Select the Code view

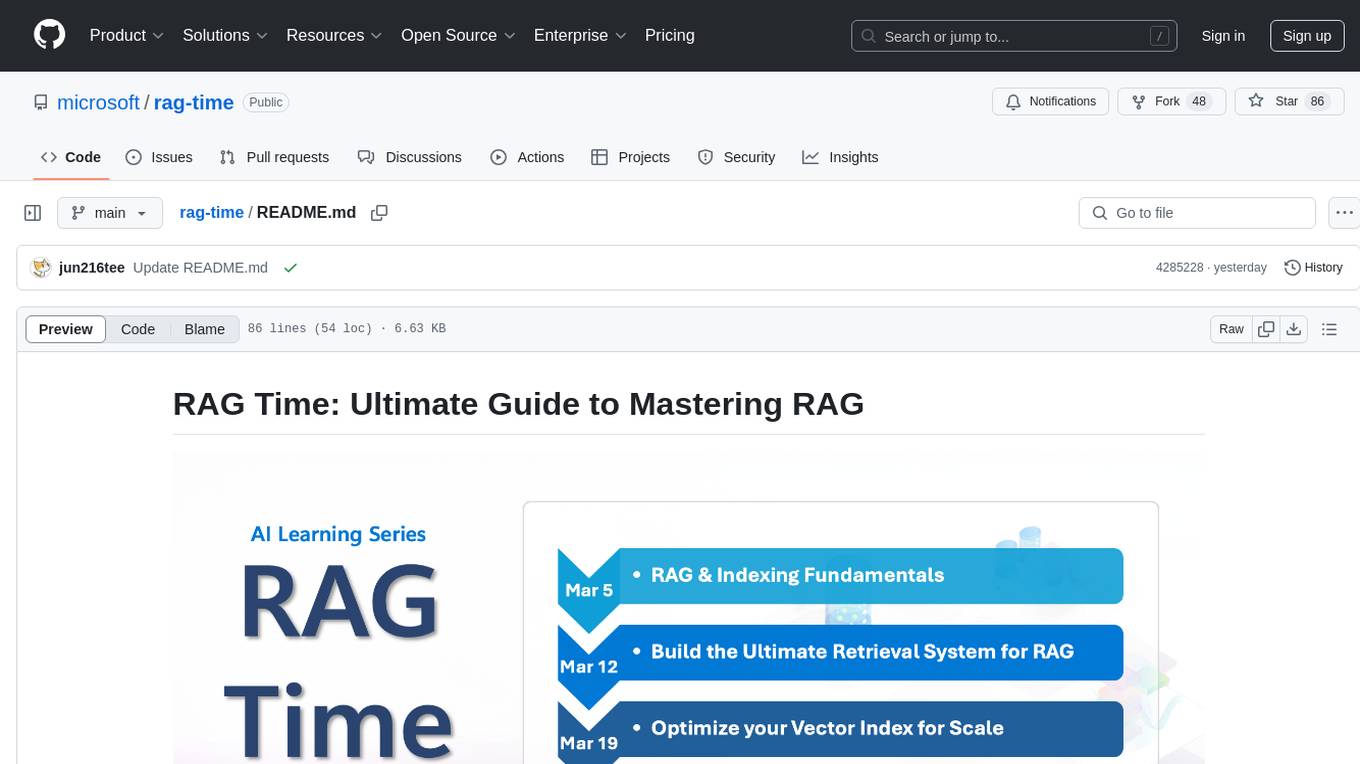(138, 329)
